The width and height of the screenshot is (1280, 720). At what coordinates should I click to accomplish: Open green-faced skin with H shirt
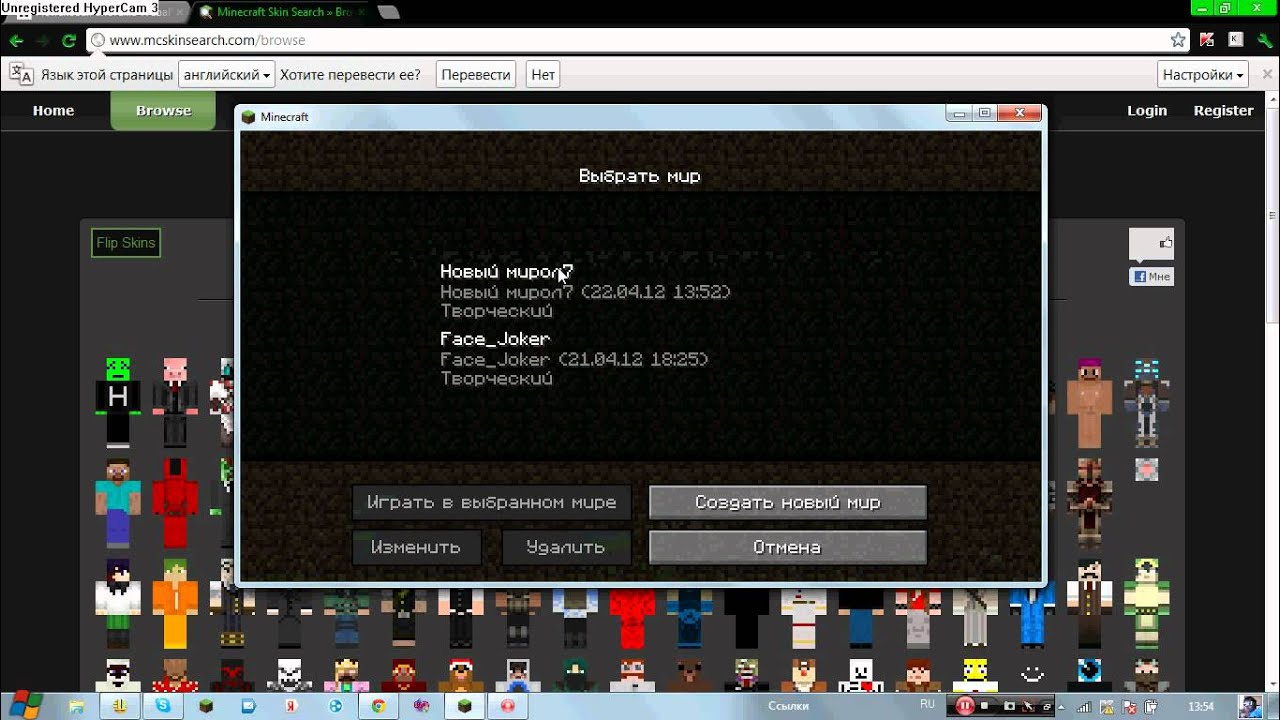[118, 402]
